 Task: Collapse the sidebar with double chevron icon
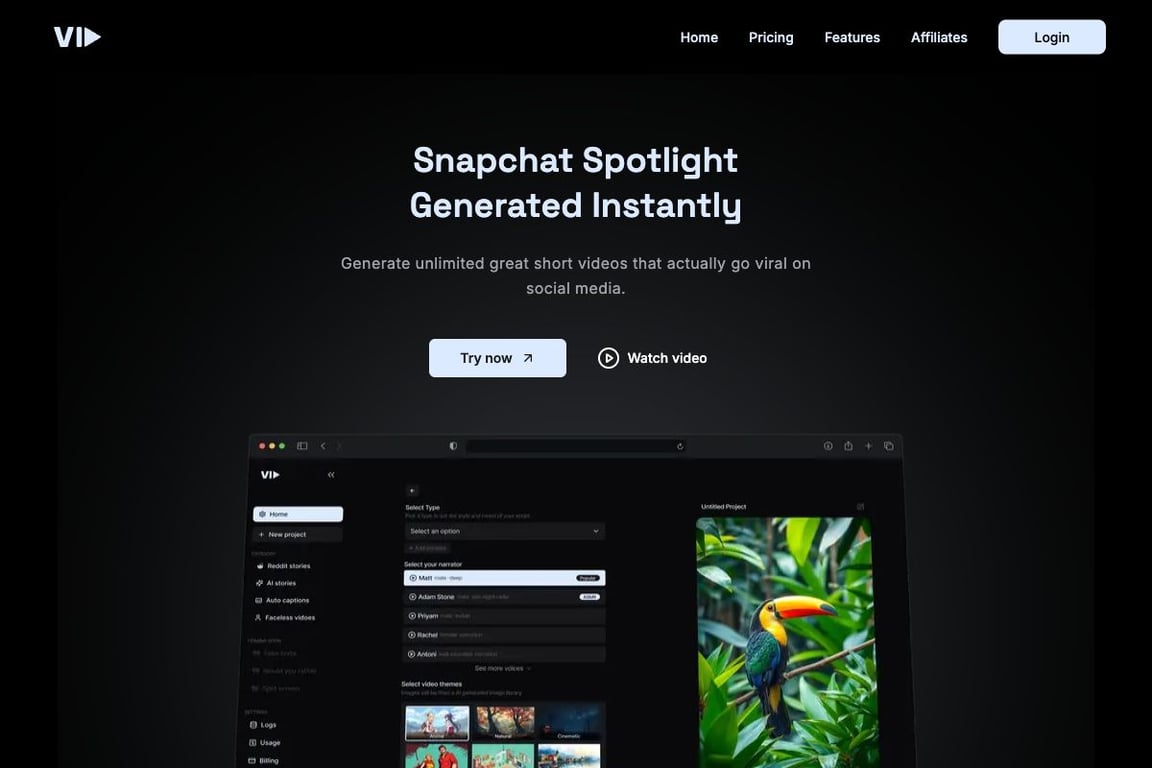(331, 475)
